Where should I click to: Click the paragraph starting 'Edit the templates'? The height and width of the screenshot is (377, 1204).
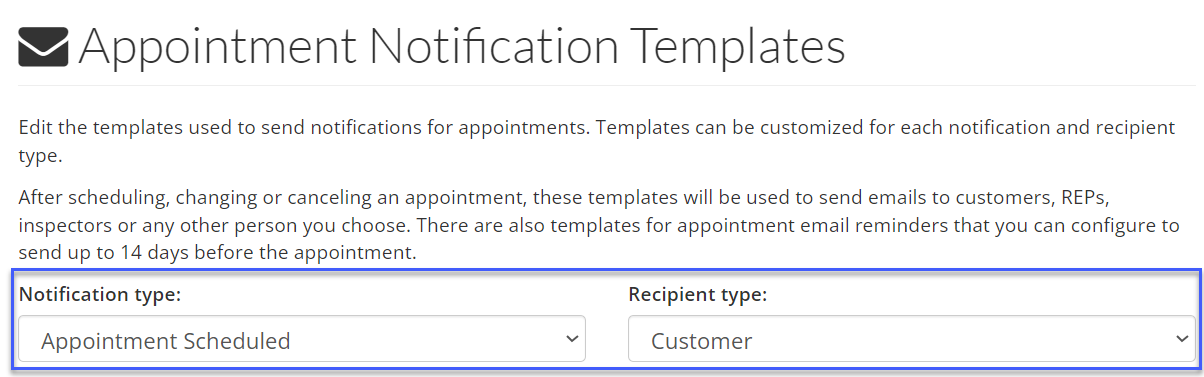[596, 142]
